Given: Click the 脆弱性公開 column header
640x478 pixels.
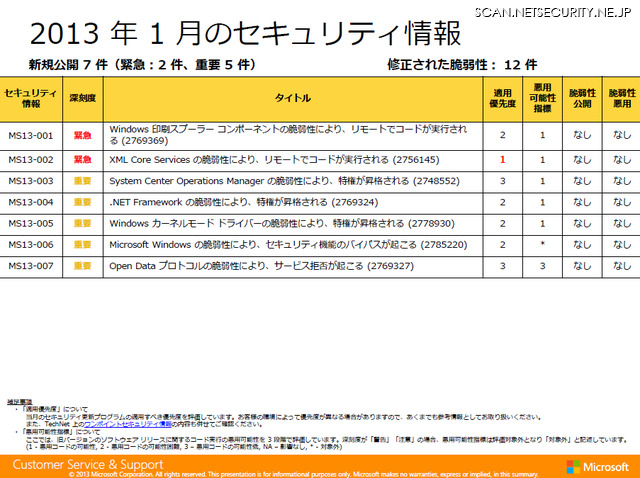Looking at the screenshot, I should 582,98.
